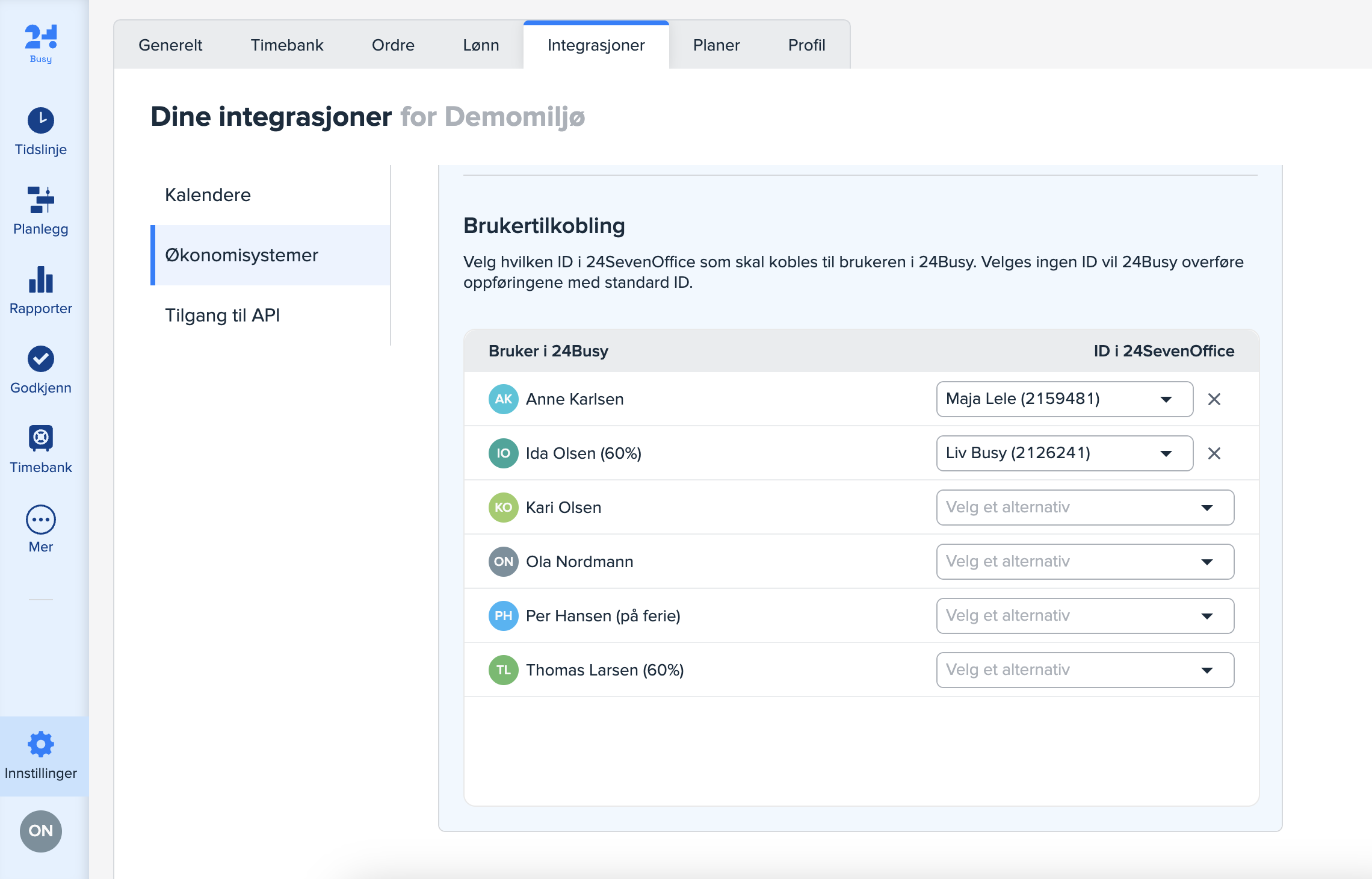Viewport: 1372px width, 879px height.
Task: Open Anne Karlsen's Maja Lele dropdown
Action: 1064,399
